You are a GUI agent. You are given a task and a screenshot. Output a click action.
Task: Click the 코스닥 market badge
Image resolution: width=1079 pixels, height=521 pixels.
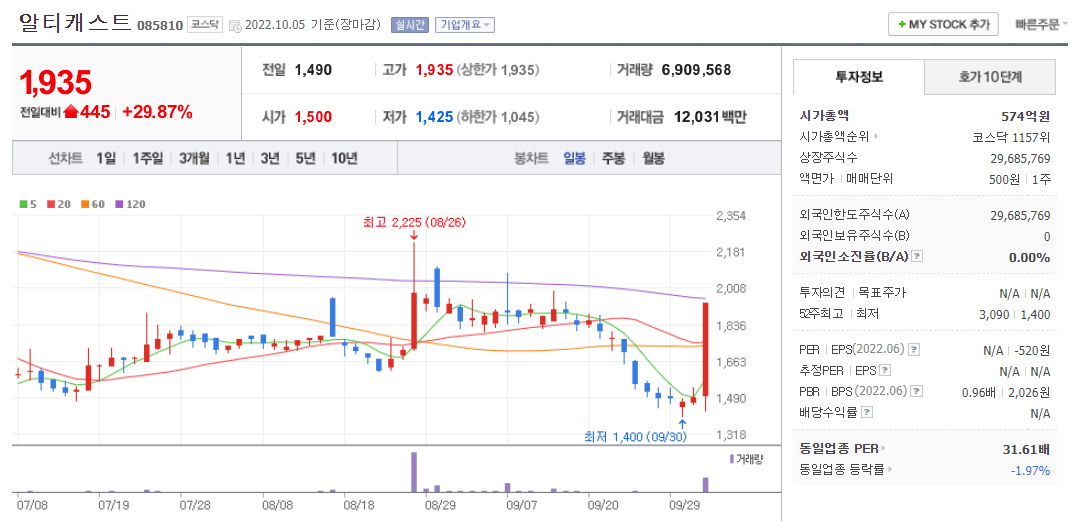(204, 25)
